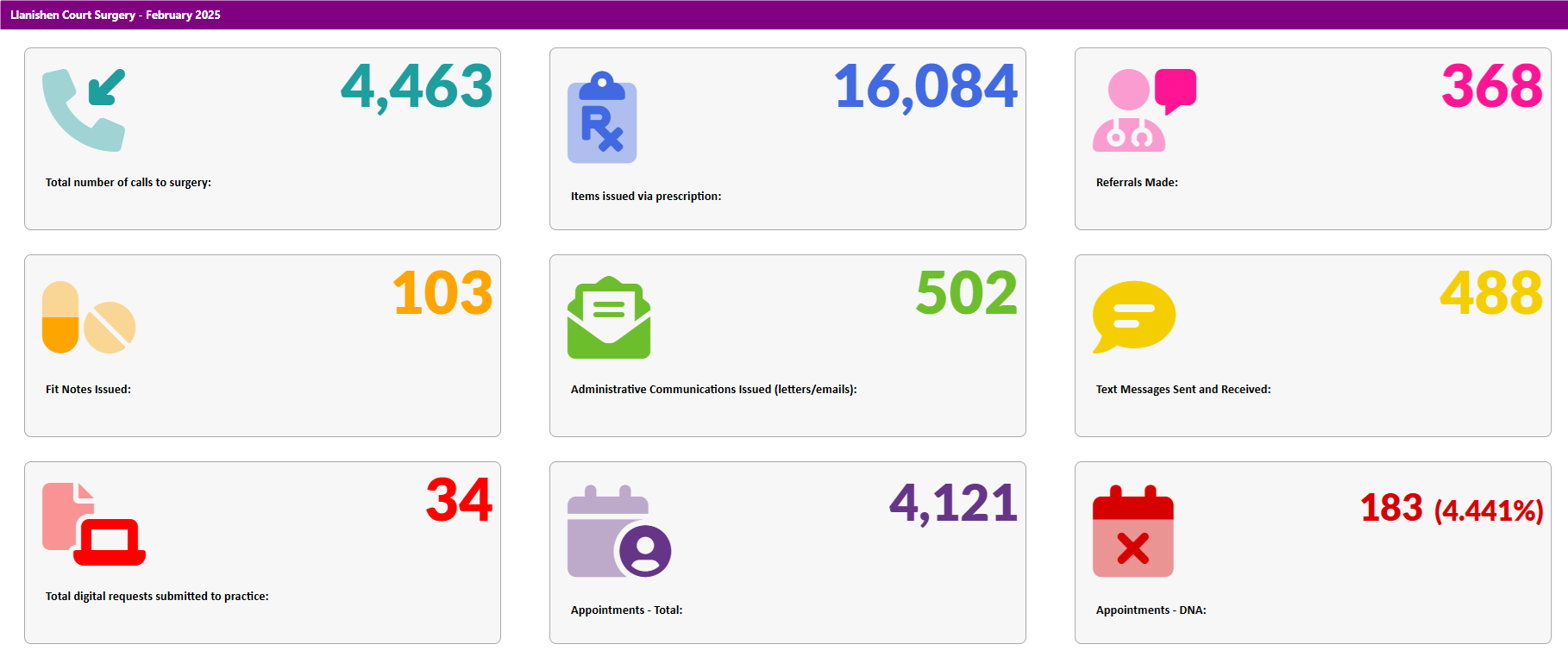
Task: Select the 4,463 calls value
Action: tap(417, 86)
